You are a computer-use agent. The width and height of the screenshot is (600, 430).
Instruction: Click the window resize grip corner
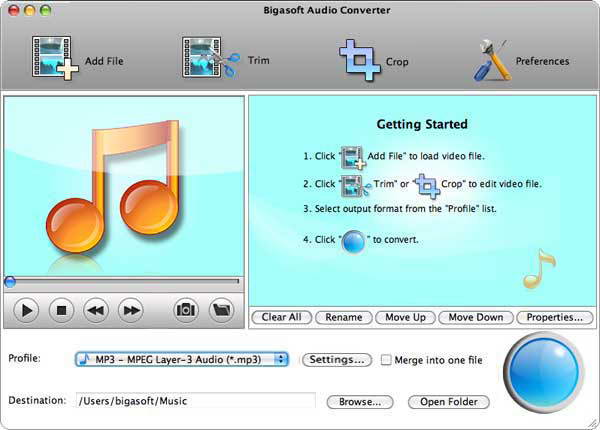click(x=593, y=423)
